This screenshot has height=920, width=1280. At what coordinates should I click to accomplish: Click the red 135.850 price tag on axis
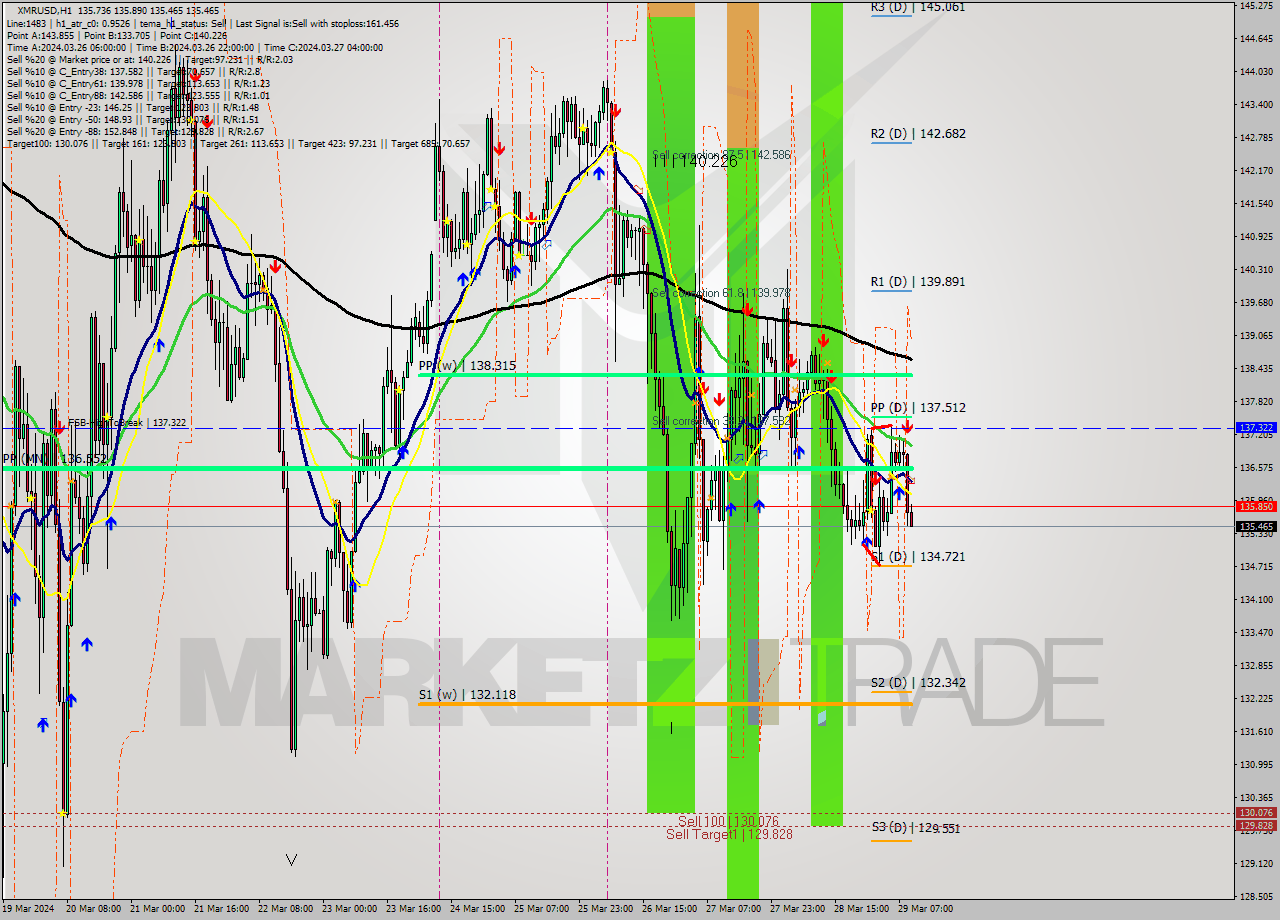pos(1256,507)
